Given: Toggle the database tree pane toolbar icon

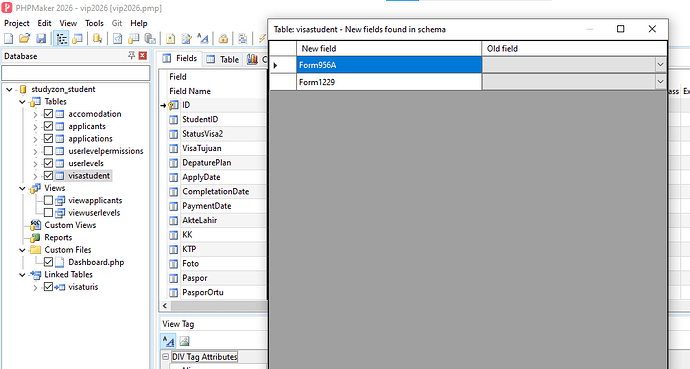Looking at the screenshot, I should coord(62,39).
